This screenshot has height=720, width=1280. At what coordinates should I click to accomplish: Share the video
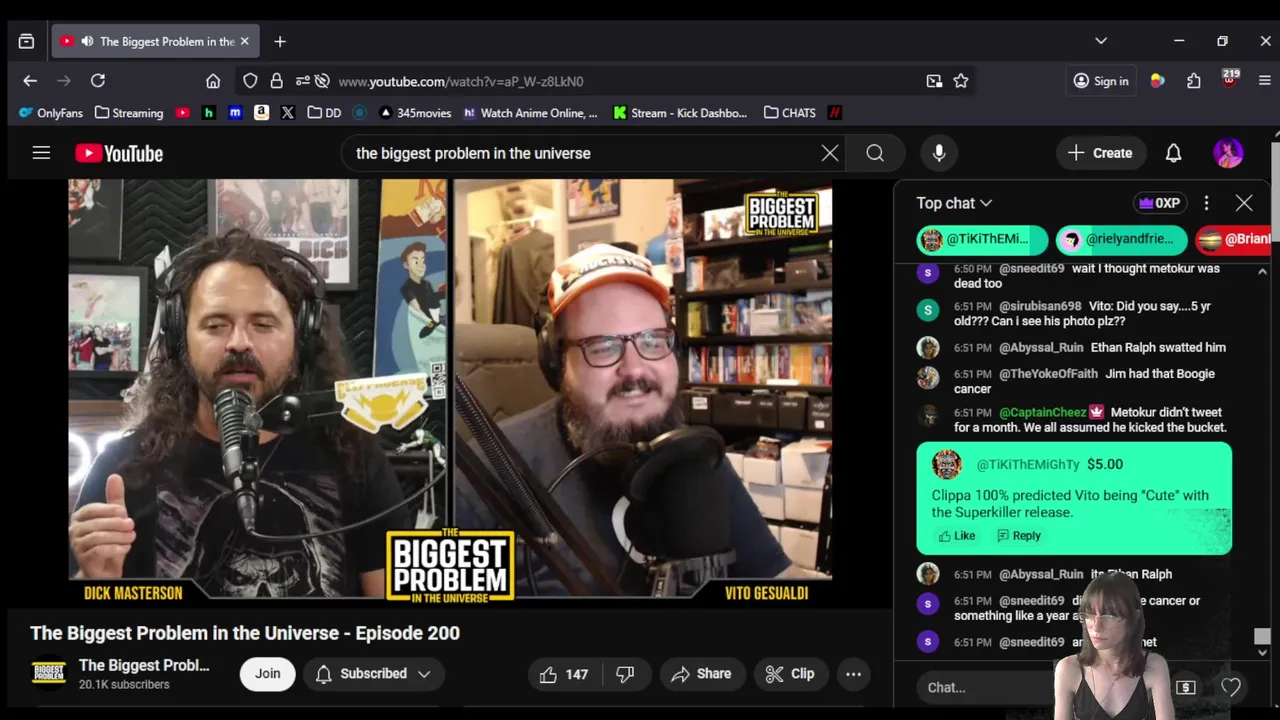pyautogui.click(x=701, y=674)
